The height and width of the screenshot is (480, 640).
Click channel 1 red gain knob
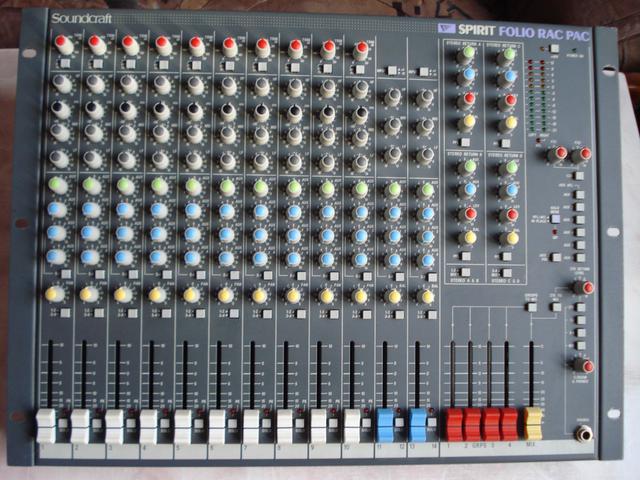tap(63, 44)
